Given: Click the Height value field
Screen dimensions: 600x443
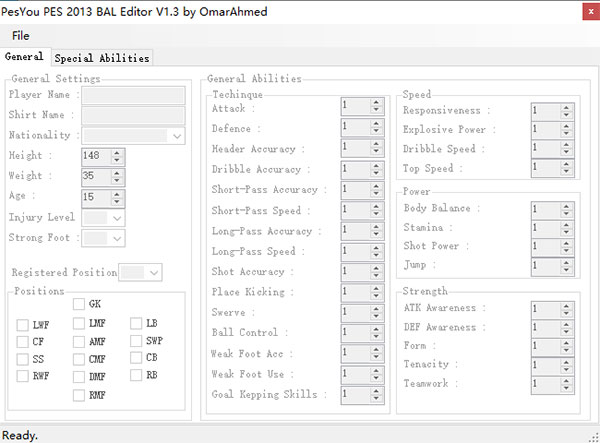Looking at the screenshot, I should (x=96, y=156).
